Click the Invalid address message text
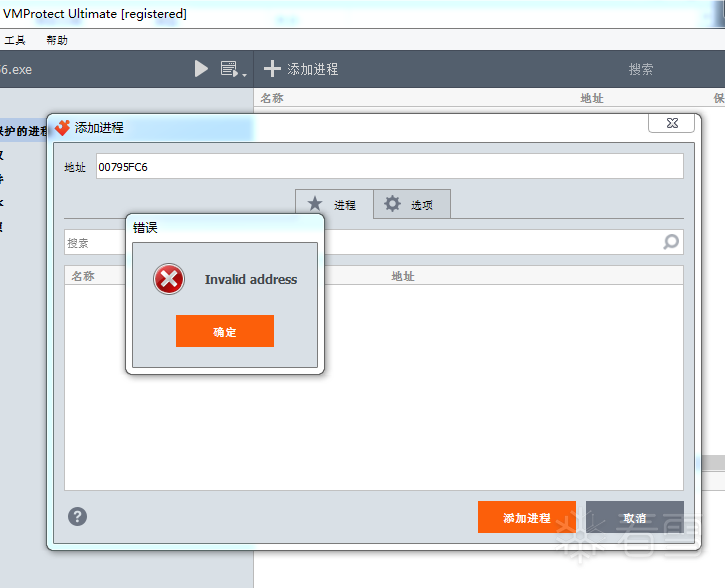The image size is (725, 588). click(251, 279)
